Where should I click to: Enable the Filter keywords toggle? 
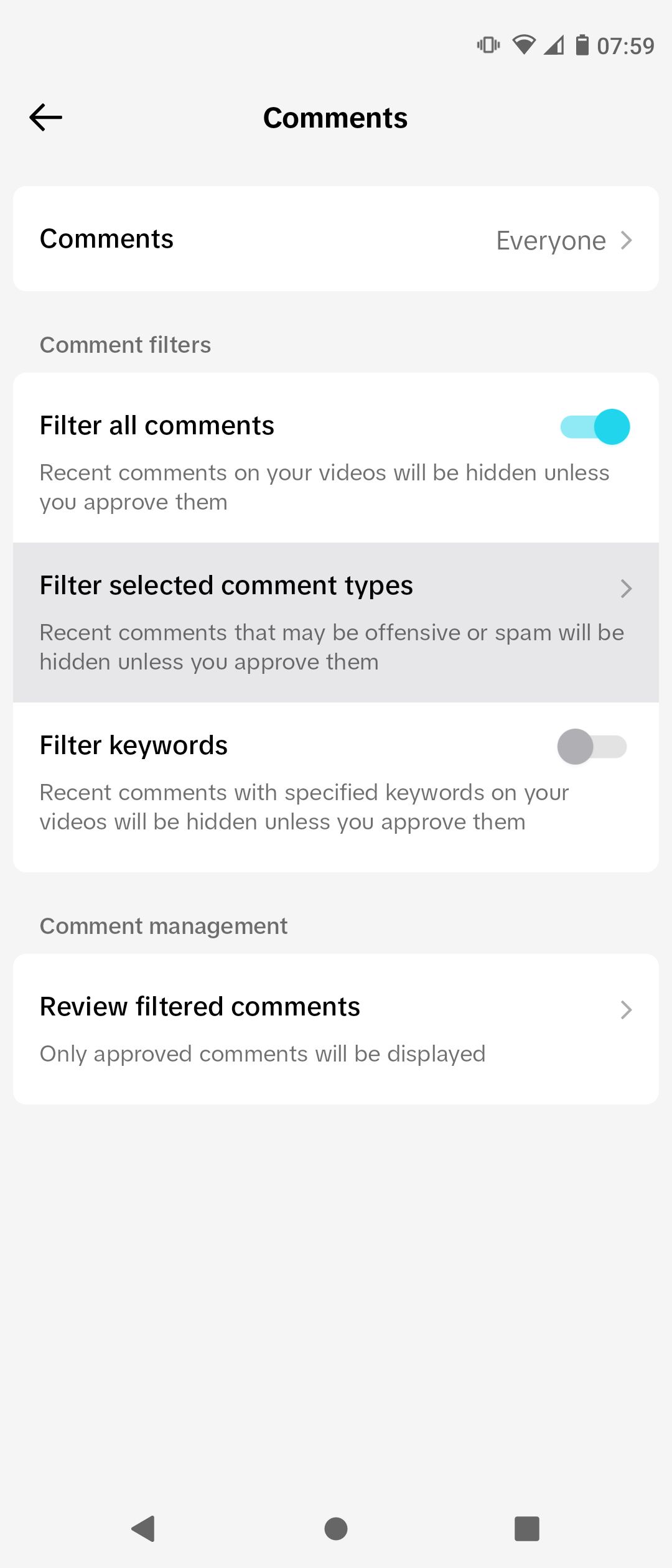[x=592, y=747]
